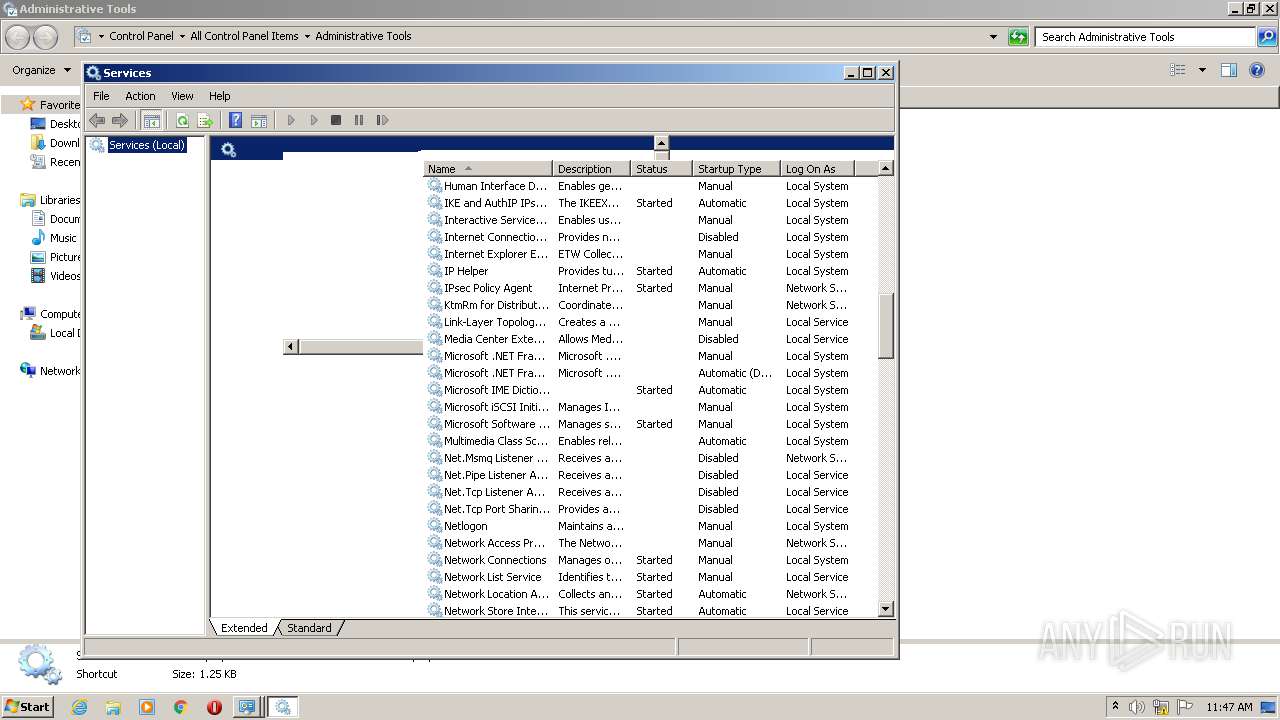Open the address bar history dropdown

coord(993,37)
